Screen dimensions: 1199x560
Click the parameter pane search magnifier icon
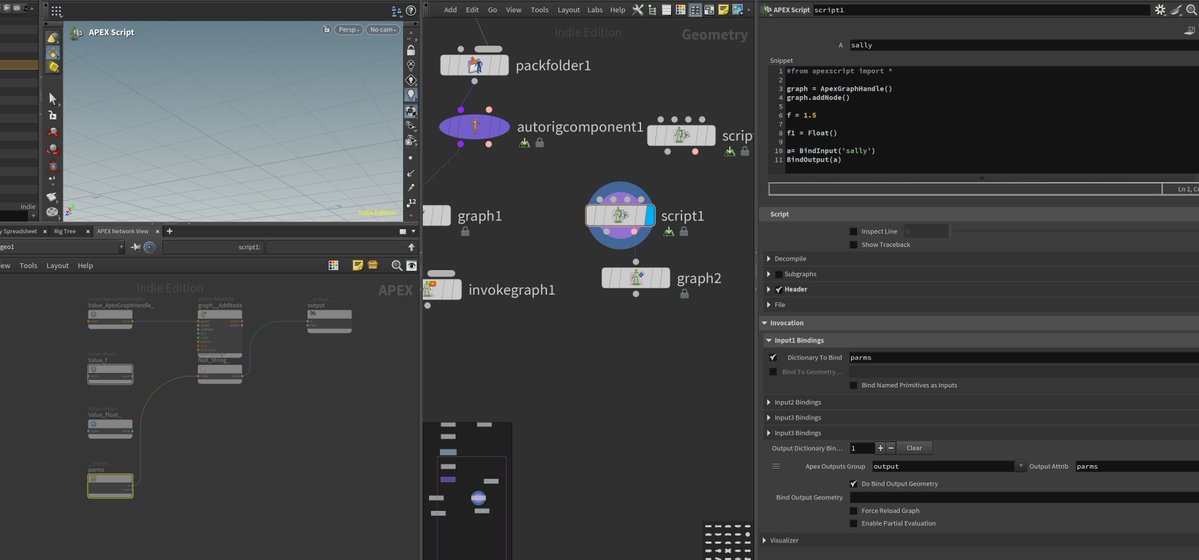click(x=1191, y=10)
